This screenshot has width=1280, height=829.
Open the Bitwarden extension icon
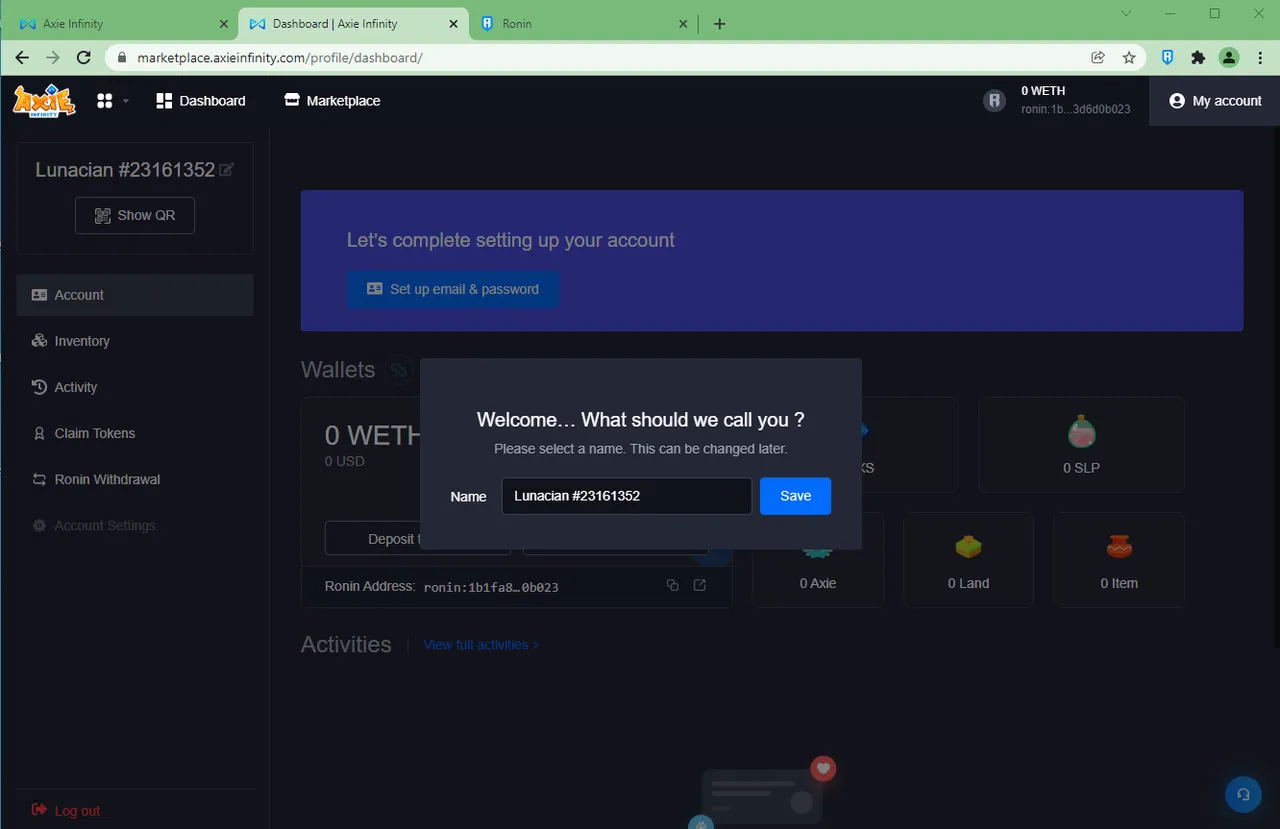[1167, 58]
